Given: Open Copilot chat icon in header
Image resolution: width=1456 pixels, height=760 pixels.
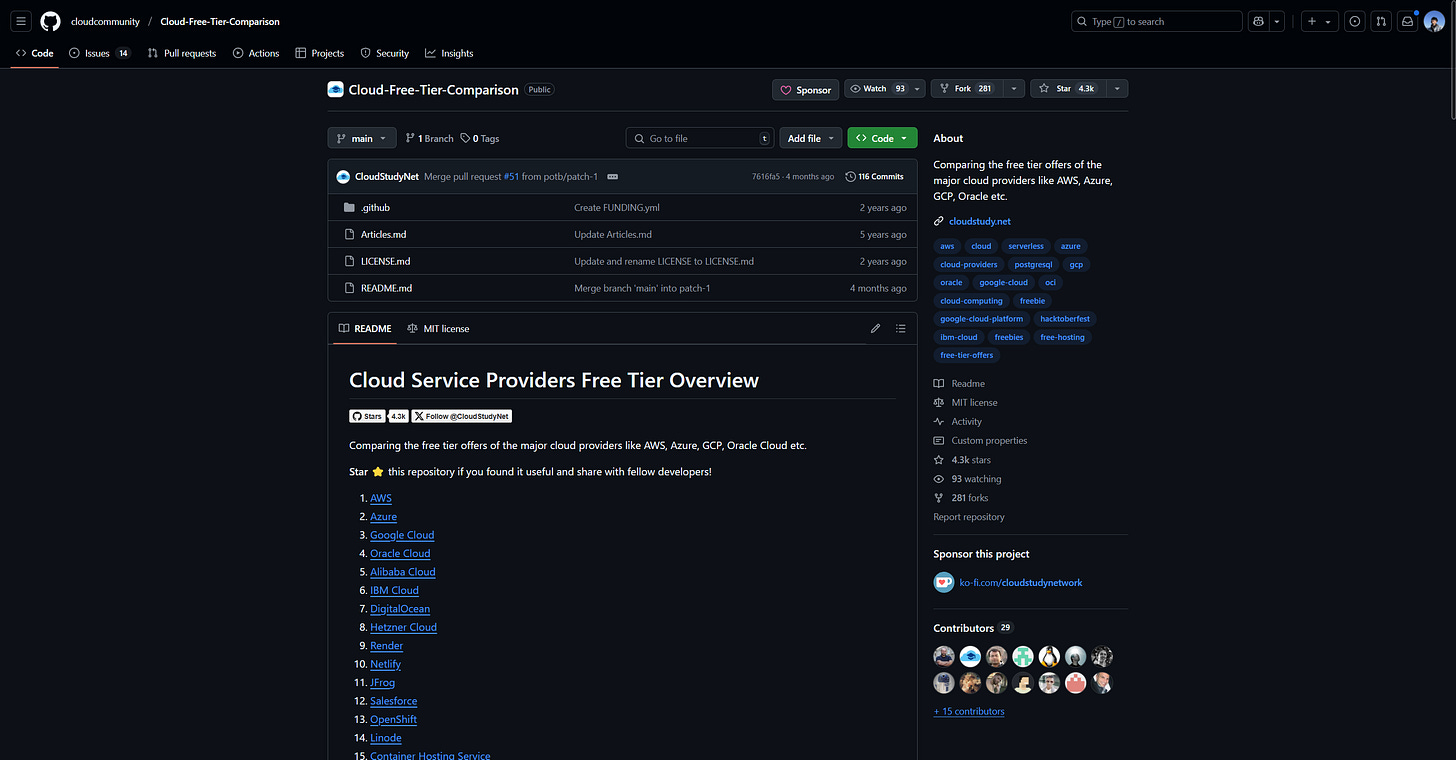Looking at the screenshot, I should pos(1259,21).
